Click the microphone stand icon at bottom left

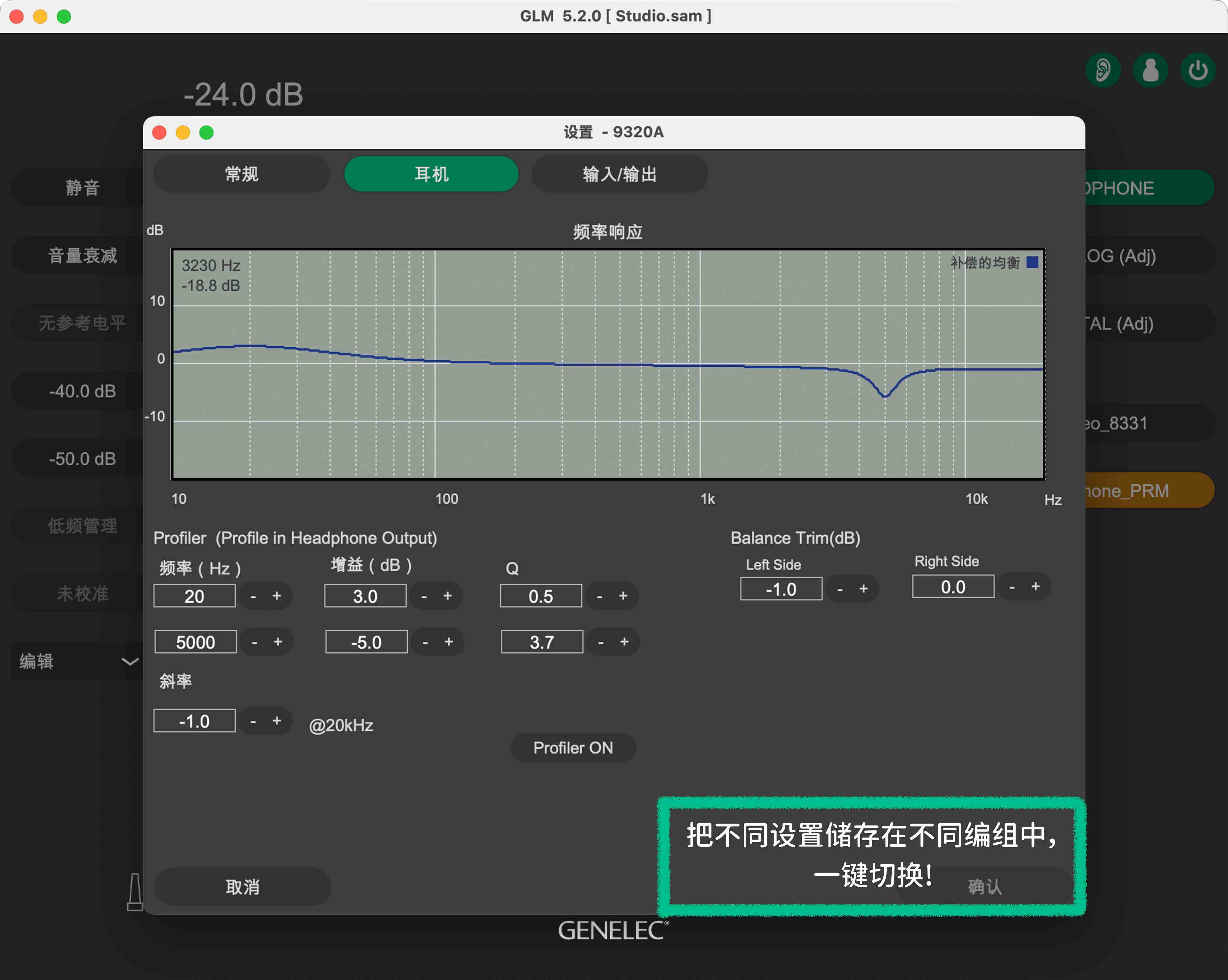[x=135, y=892]
